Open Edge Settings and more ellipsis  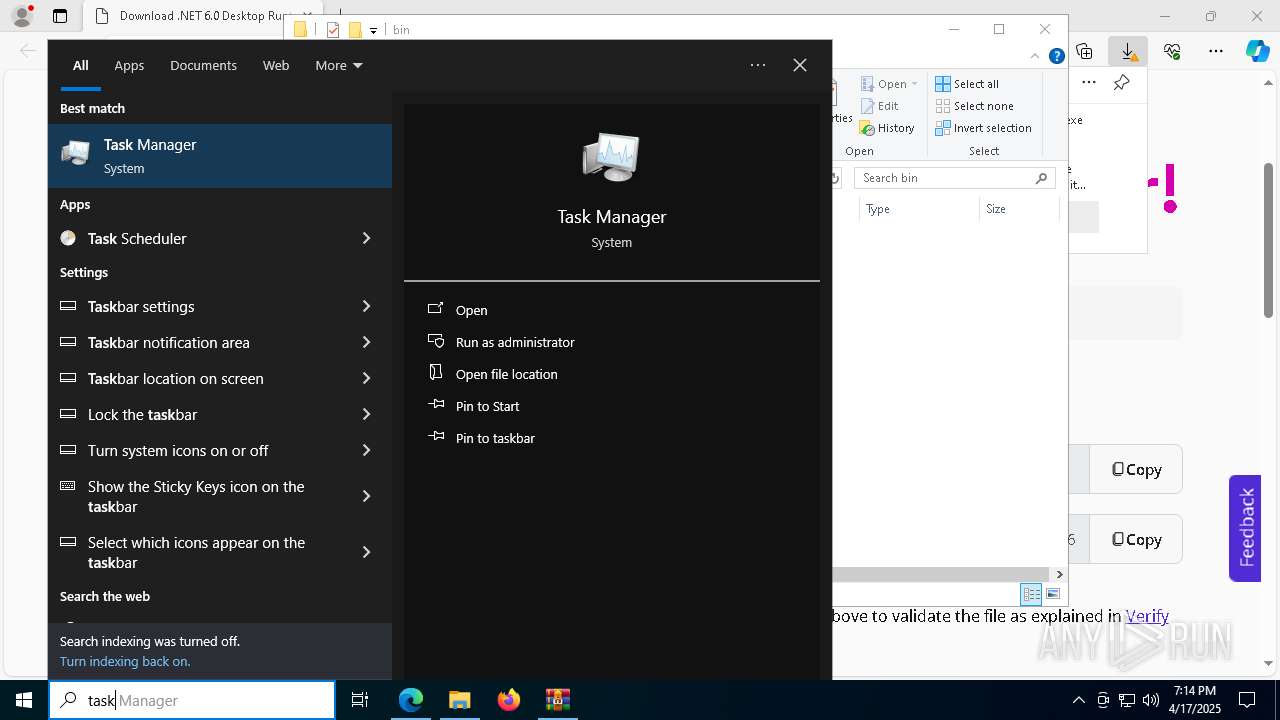pos(1216,51)
